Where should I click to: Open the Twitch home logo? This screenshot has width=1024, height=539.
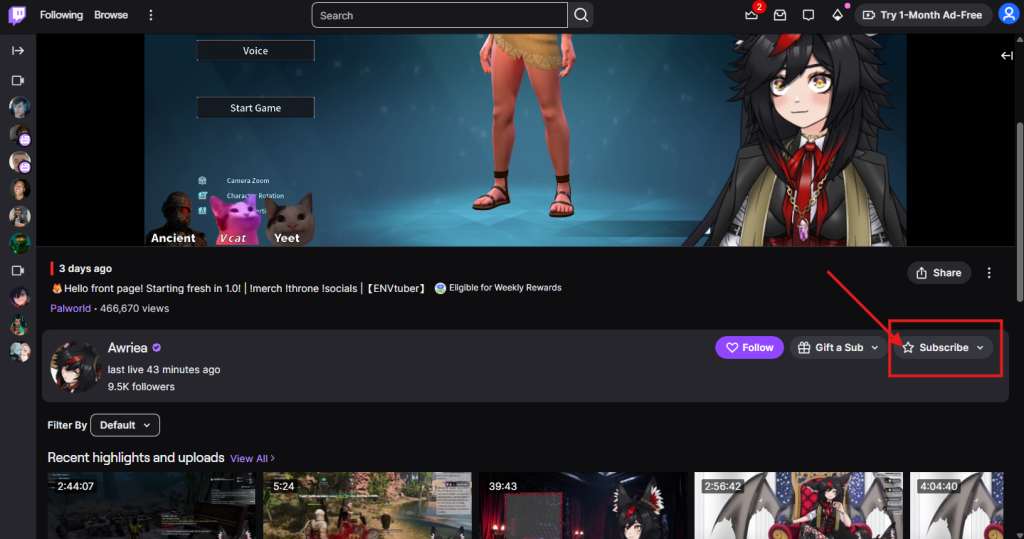coord(18,15)
